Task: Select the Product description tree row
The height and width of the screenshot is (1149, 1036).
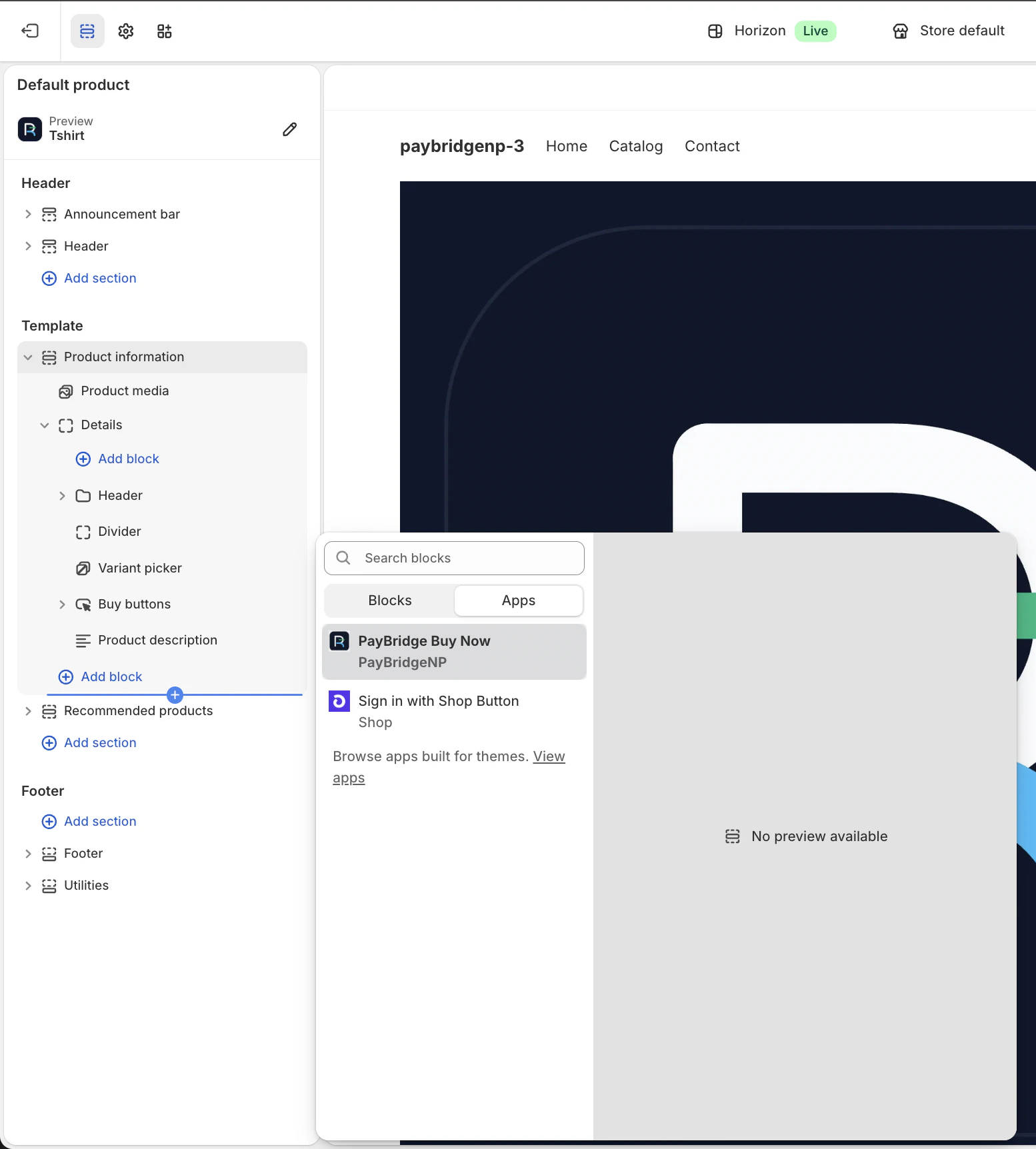Action: pos(162,640)
